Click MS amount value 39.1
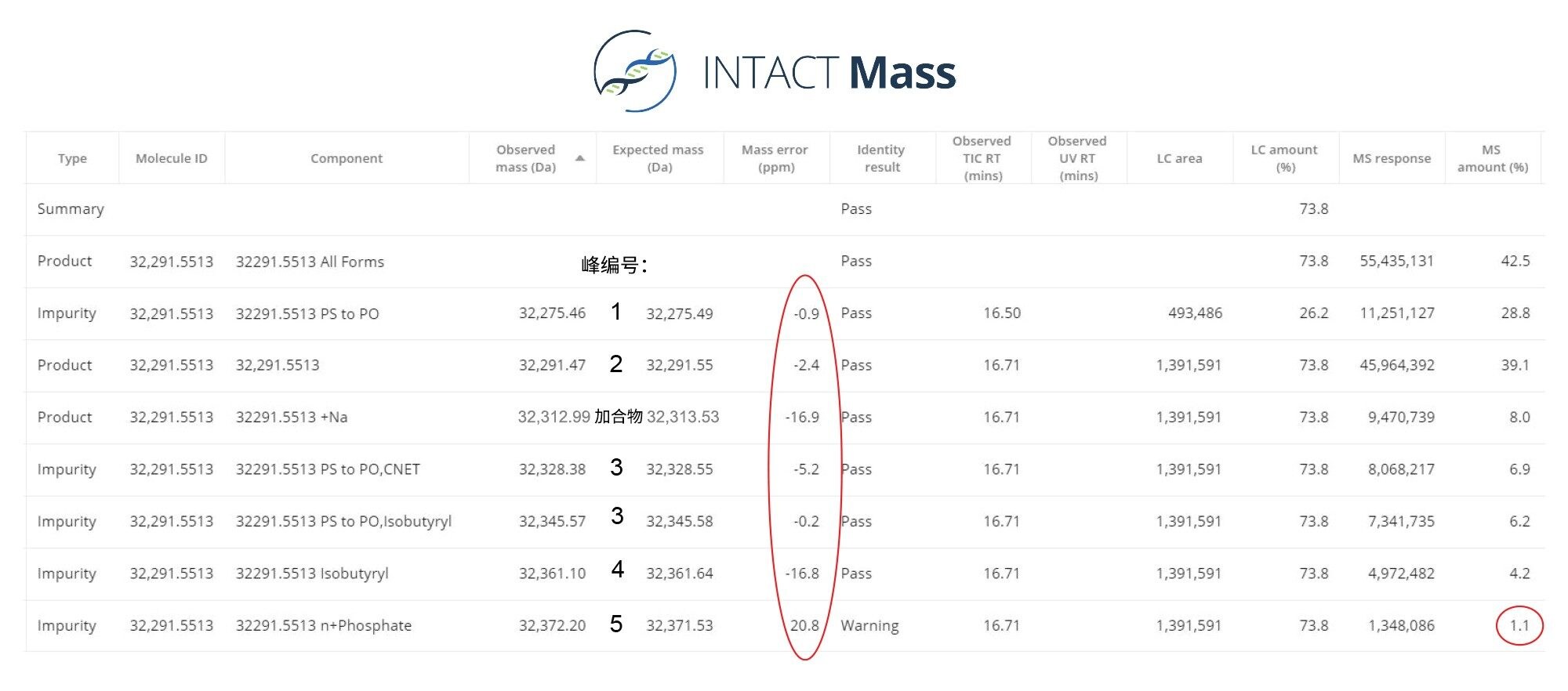 click(1515, 365)
